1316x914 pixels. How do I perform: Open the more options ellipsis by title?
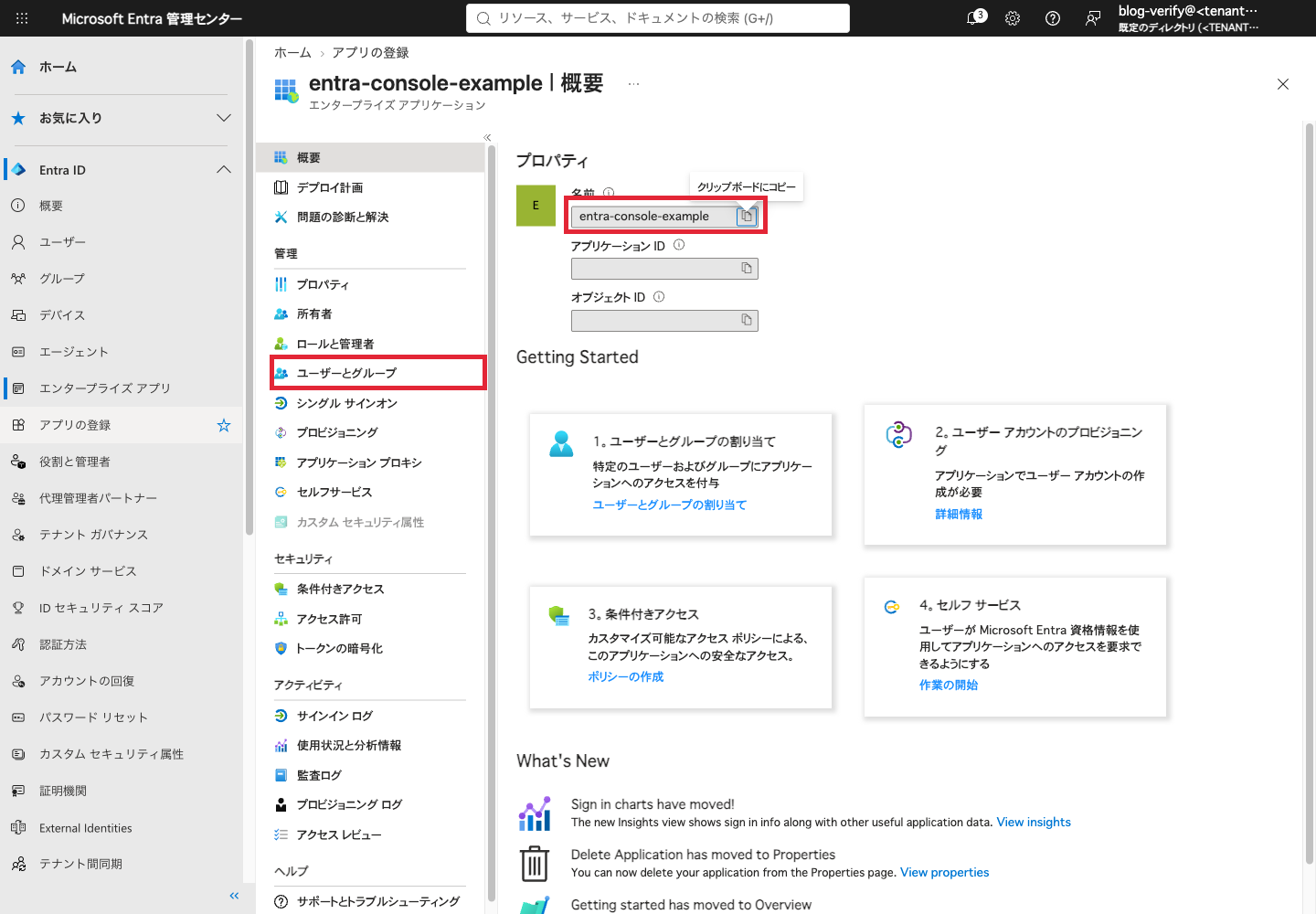(633, 84)
